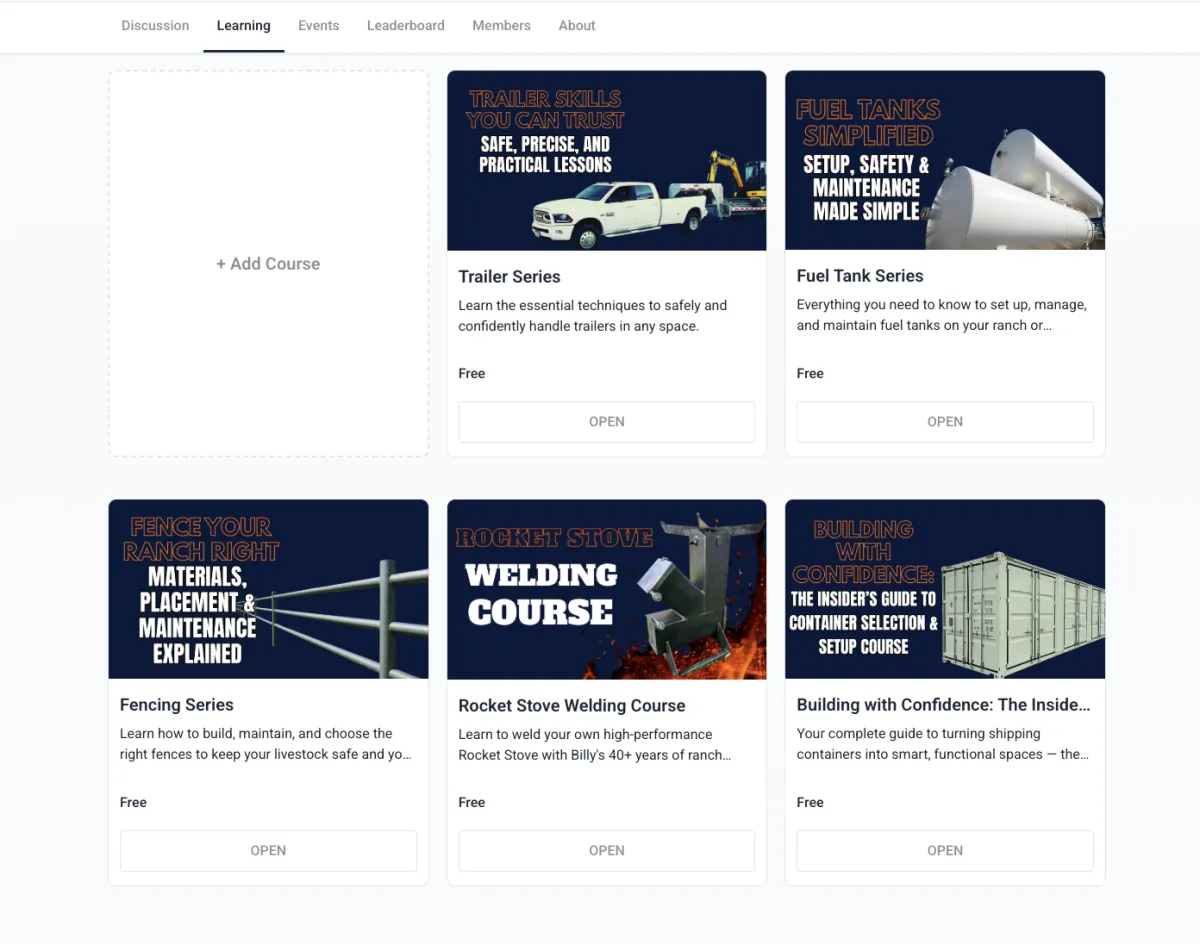
Task: Click the Fuel Tanks Simplified thumbnail
Action: pyautogui.click(x=945, y=160)
